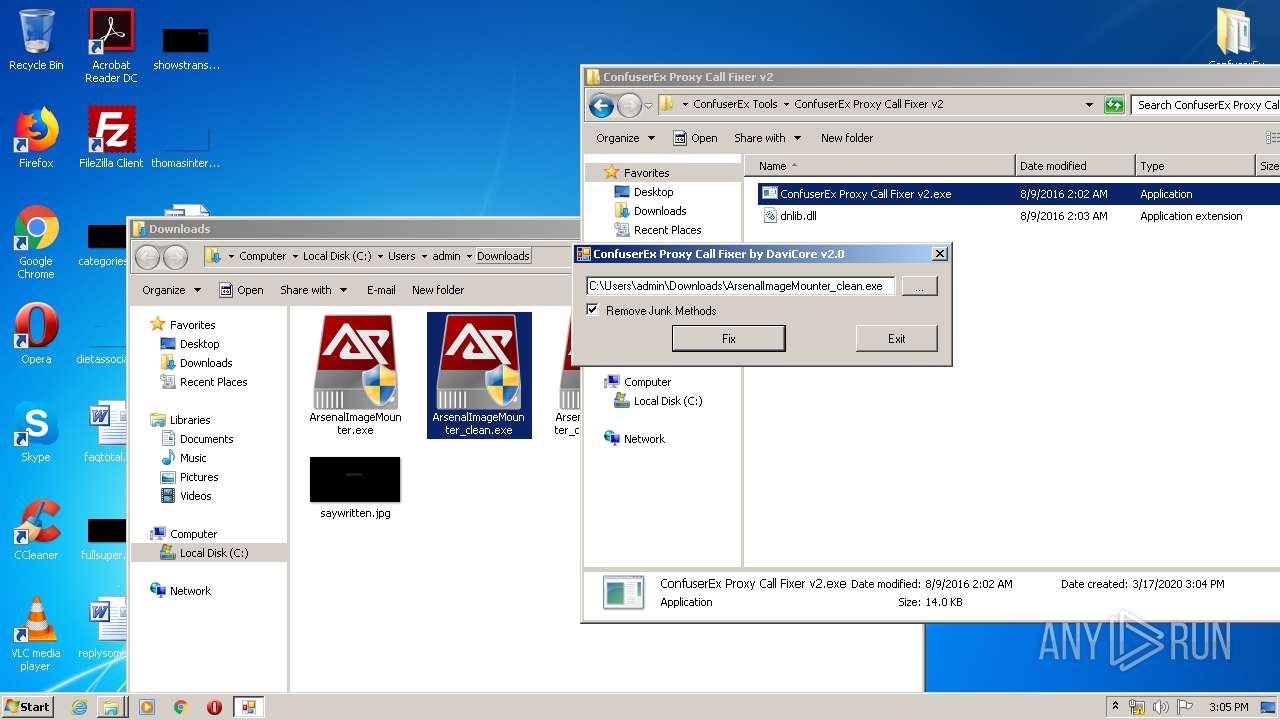
Task: Open Opera desktop icon
Action: tap(36, 334)
